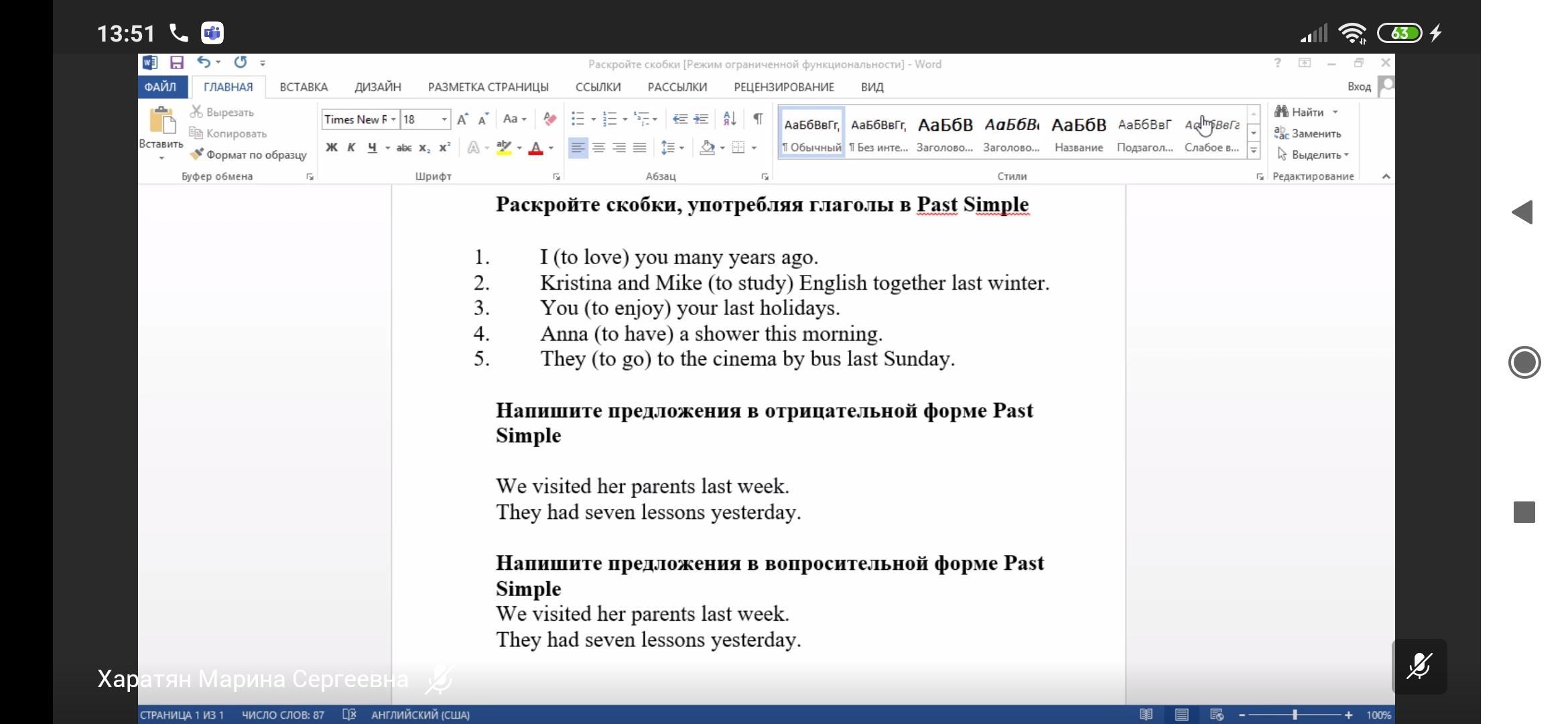This screenshot has width=1568, height=724.
Task: Click the zoom slider handle in status bar
Action: click(1295, 715)
